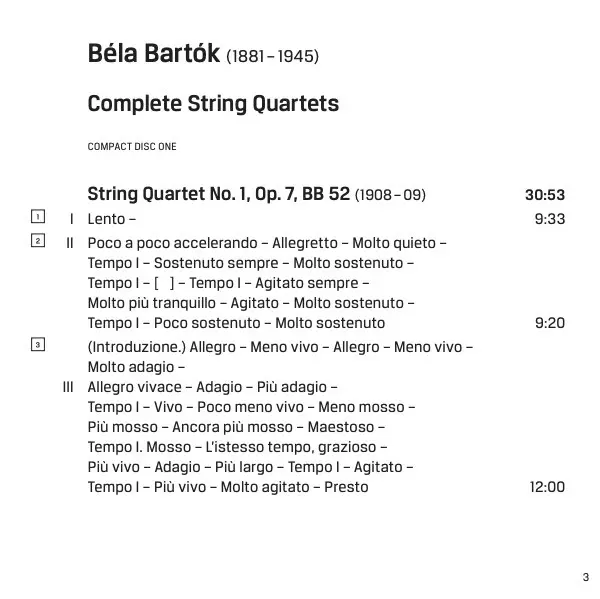The width and height of the screenshot is (600, 599).
Task: Click the COMPACT DISC ONE label
Action: 132,147
